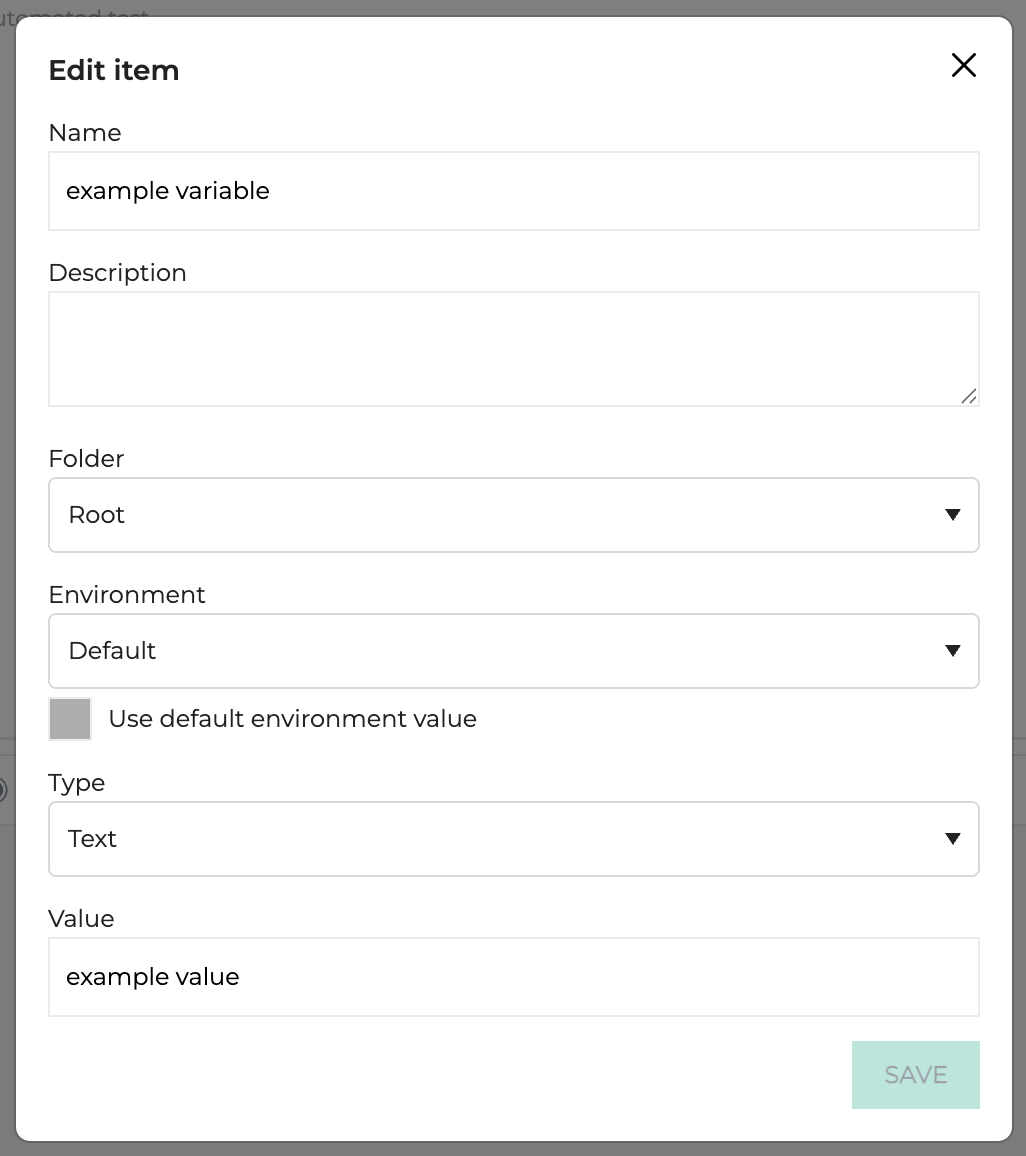Focus the Name field containing 'example variable'

514,191
